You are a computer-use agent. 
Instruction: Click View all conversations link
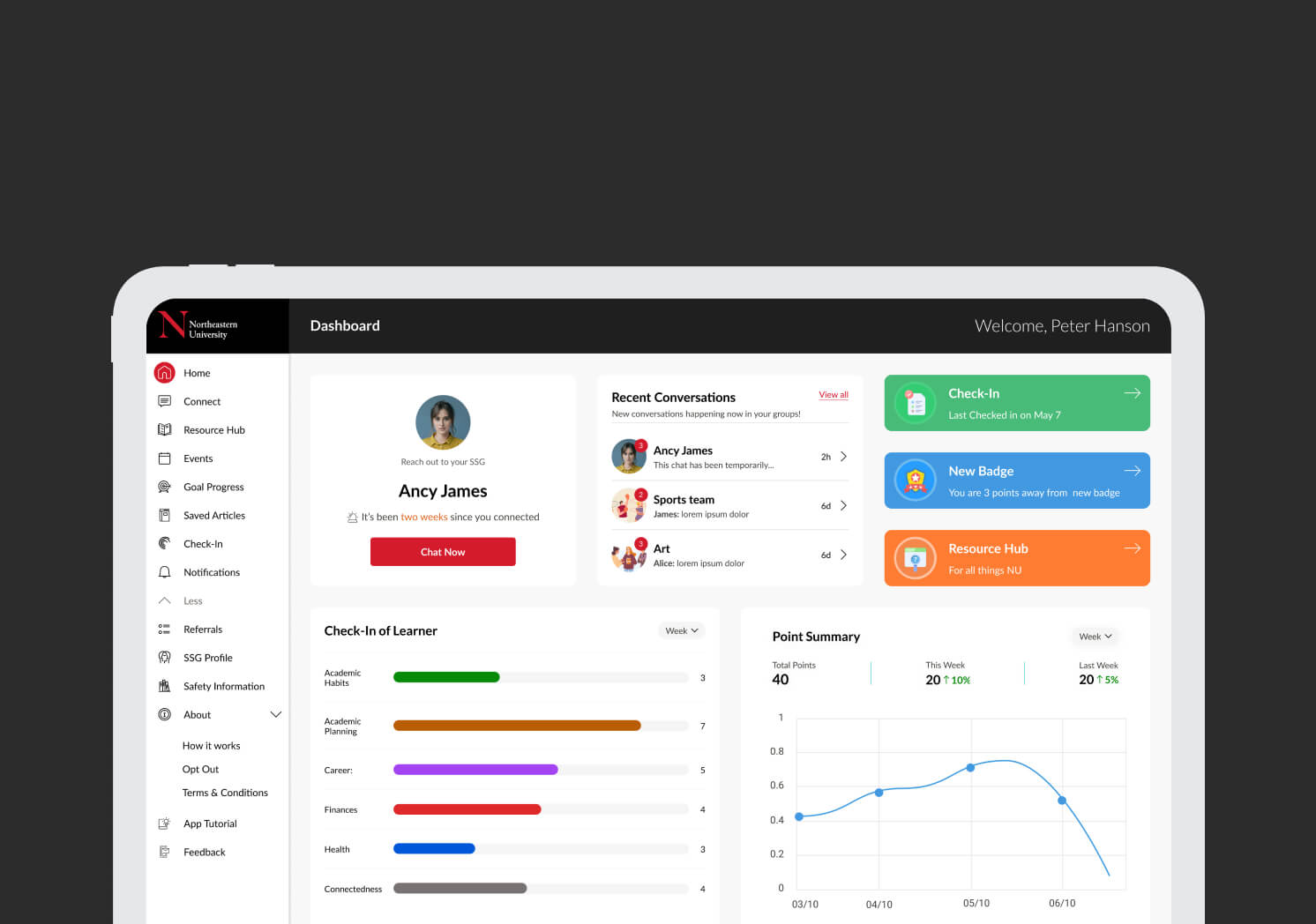(834, 395)
